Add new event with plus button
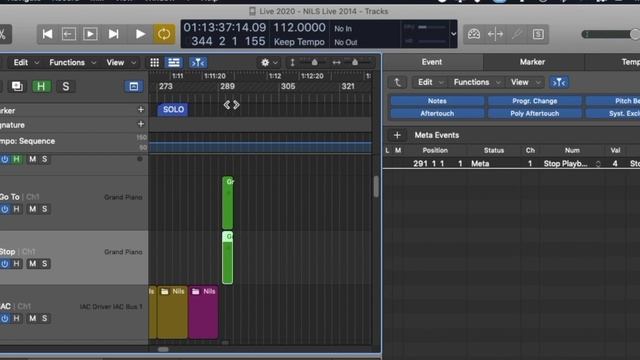The image size is (640, 360). [x=397, y=135]
